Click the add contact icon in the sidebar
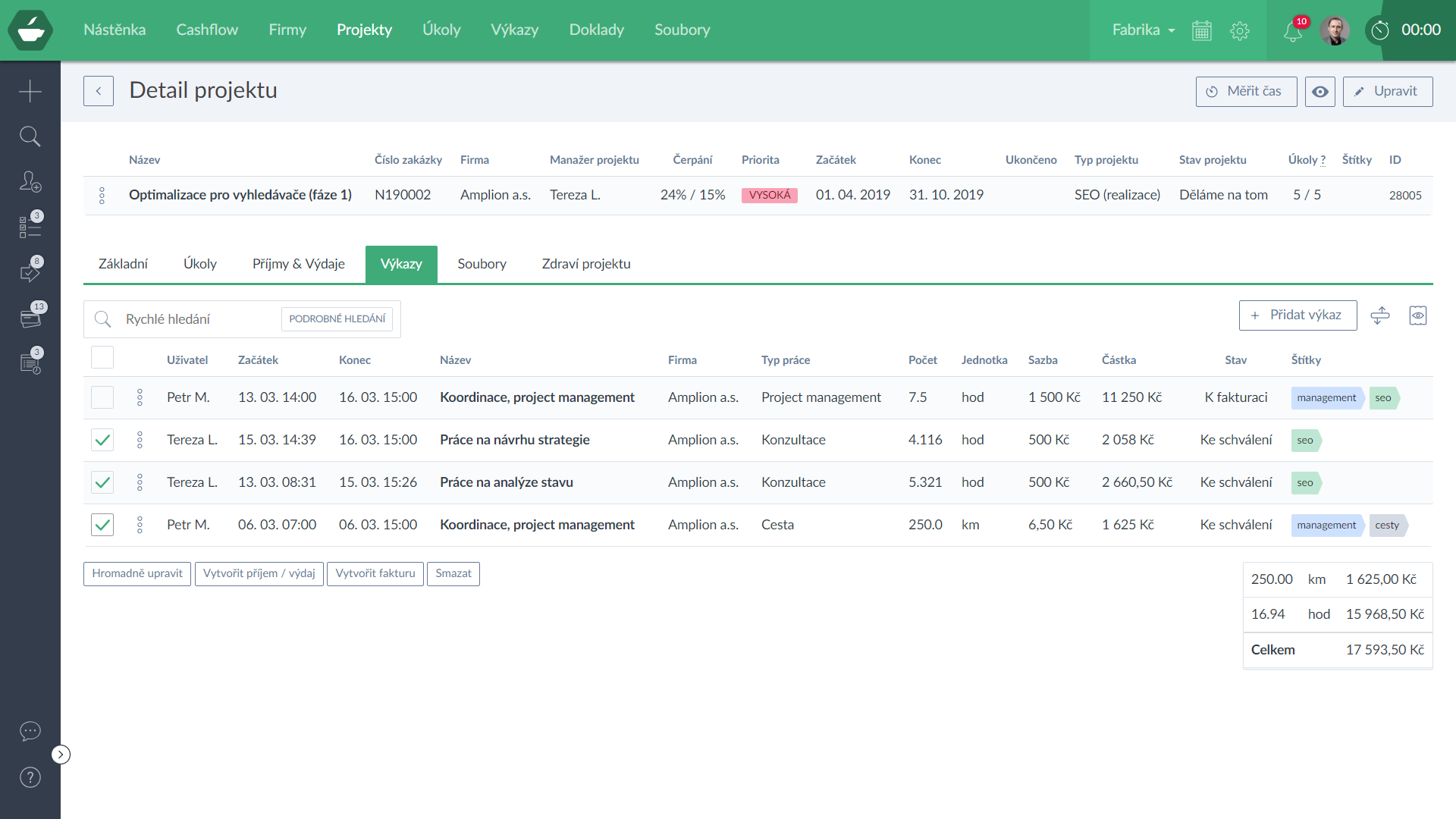1456x819 pixels. click(x=30, y=182)
